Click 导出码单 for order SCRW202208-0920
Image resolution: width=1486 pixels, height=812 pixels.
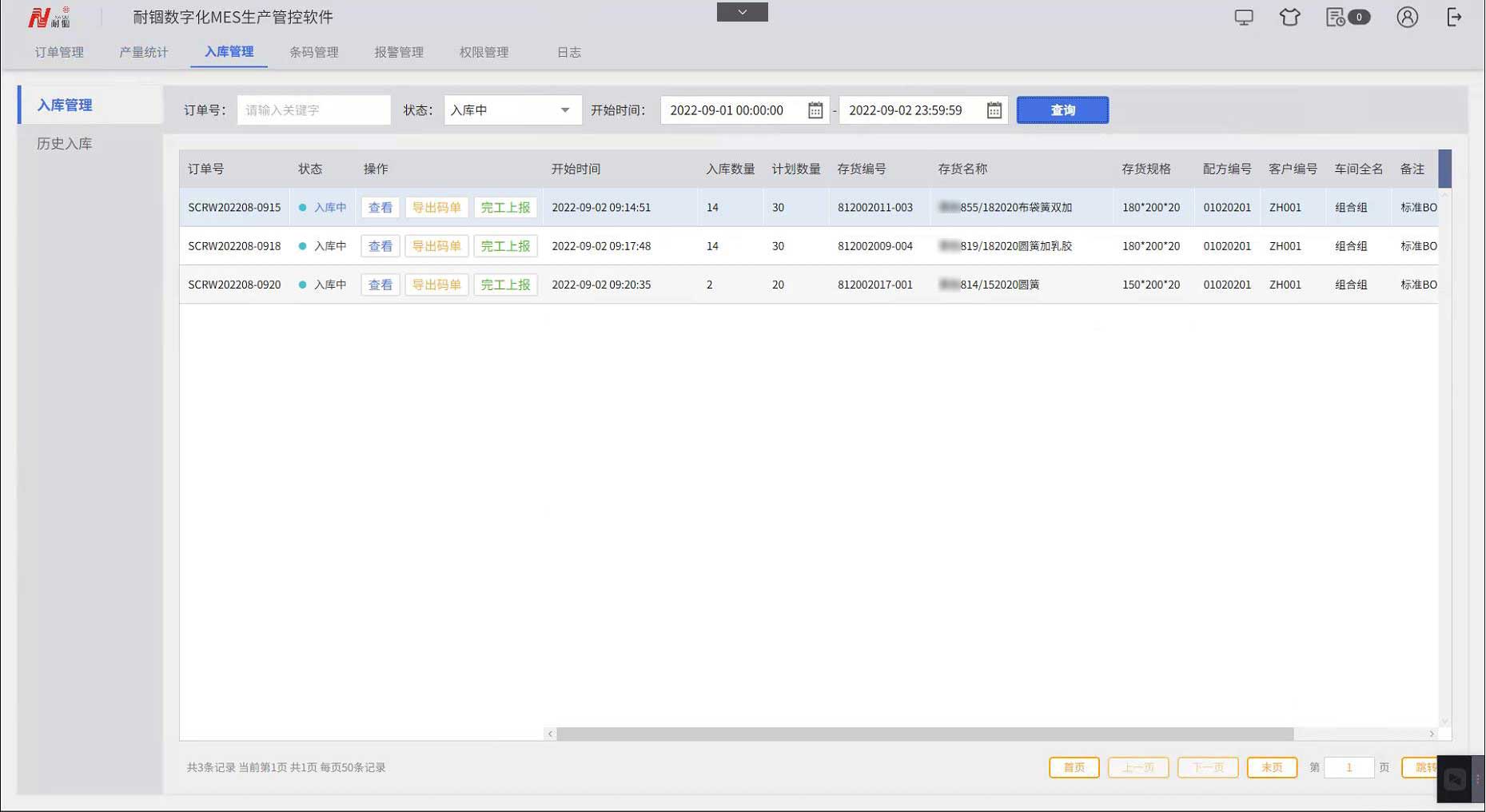436,285
